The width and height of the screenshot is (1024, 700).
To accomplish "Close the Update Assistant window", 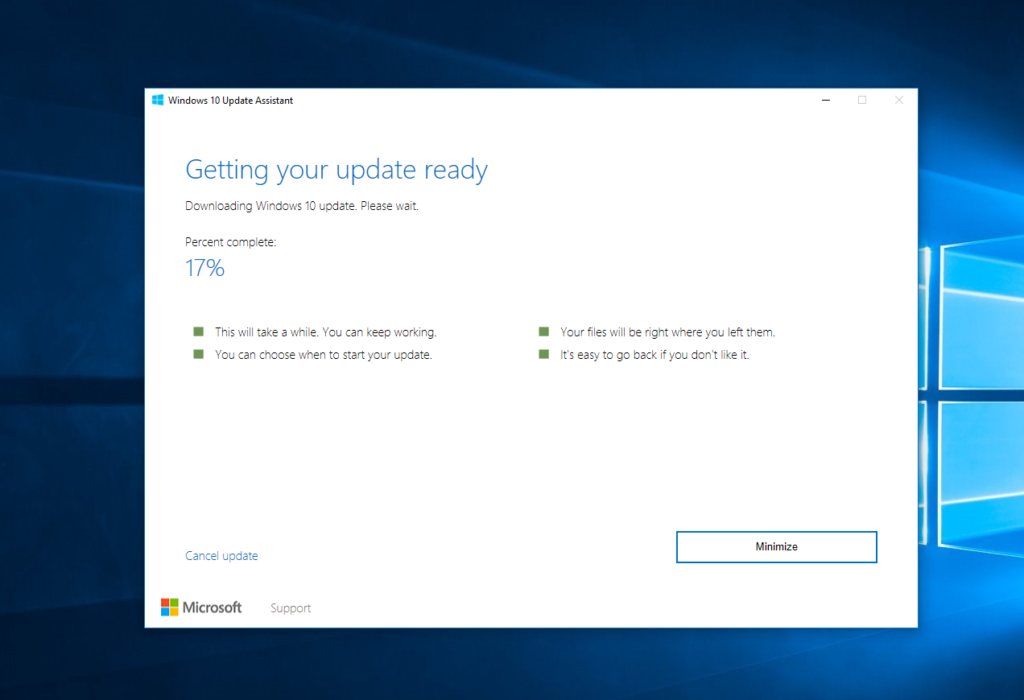I will (x=899, y=100).
